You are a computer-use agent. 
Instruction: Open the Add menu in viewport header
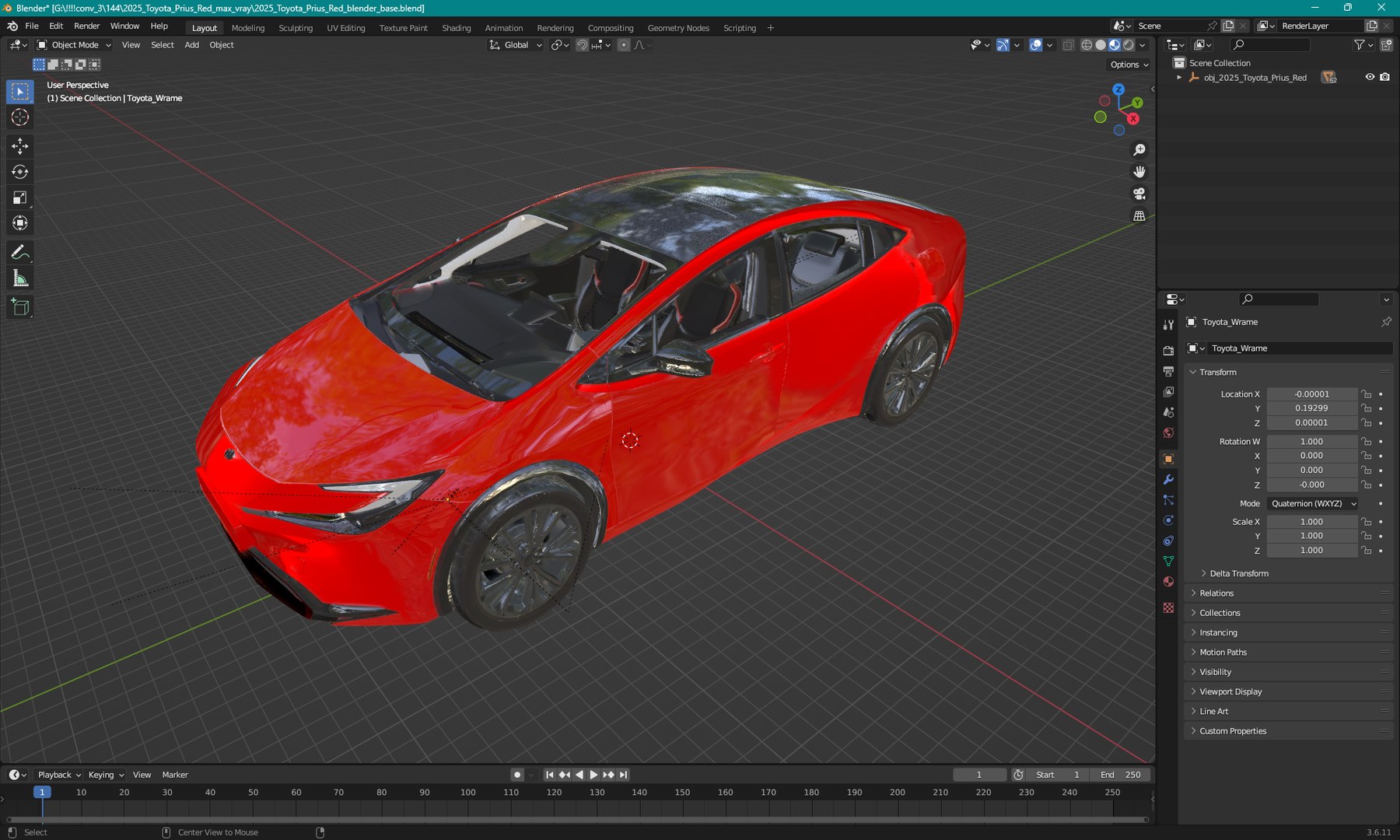[191, 45]
